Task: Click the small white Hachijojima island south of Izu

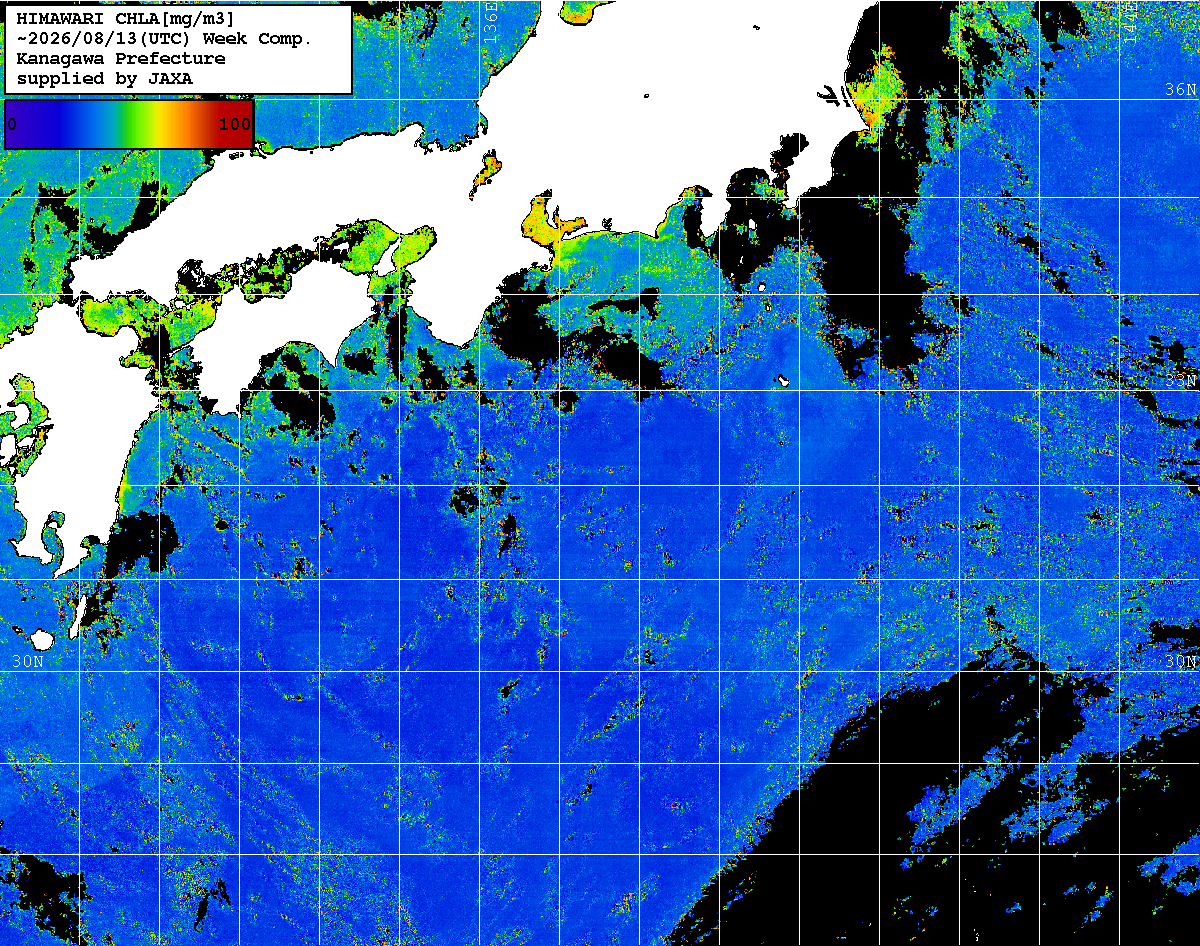Action: 783,381
